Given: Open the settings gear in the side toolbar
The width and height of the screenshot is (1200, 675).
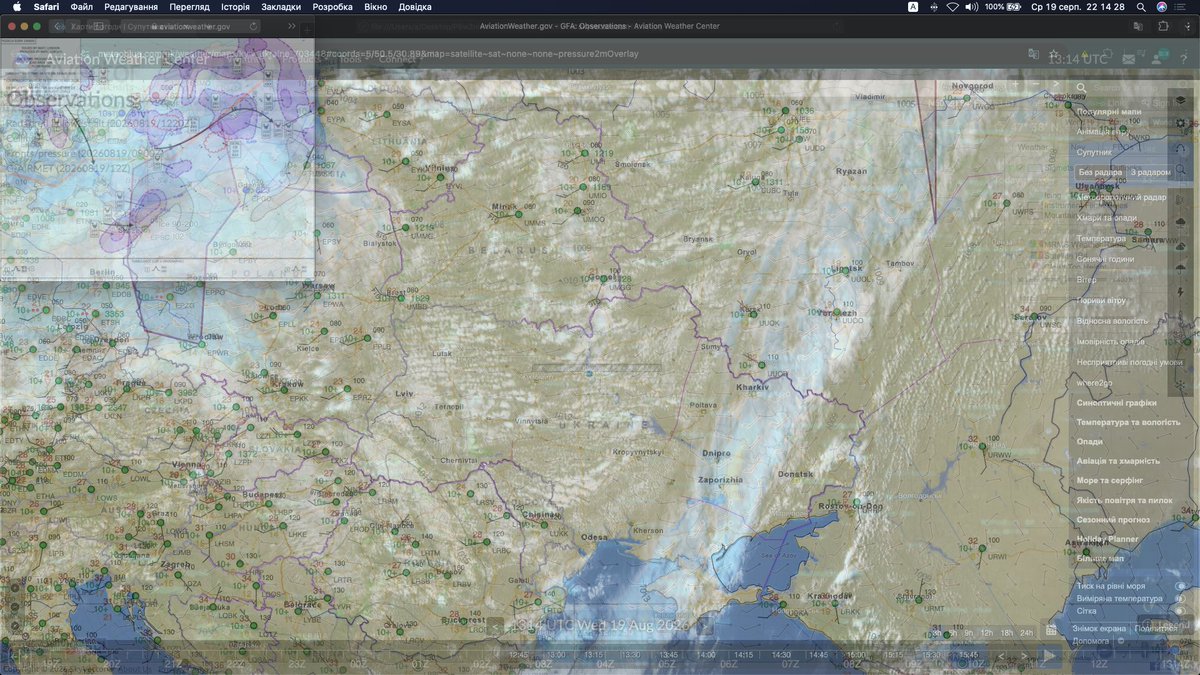Looking at the screenshot, I should (1181, 123).
